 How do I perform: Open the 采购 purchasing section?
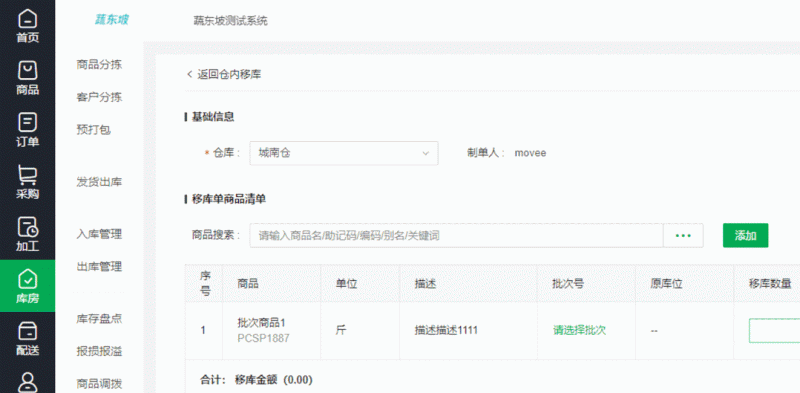click(x=28, y=182)
